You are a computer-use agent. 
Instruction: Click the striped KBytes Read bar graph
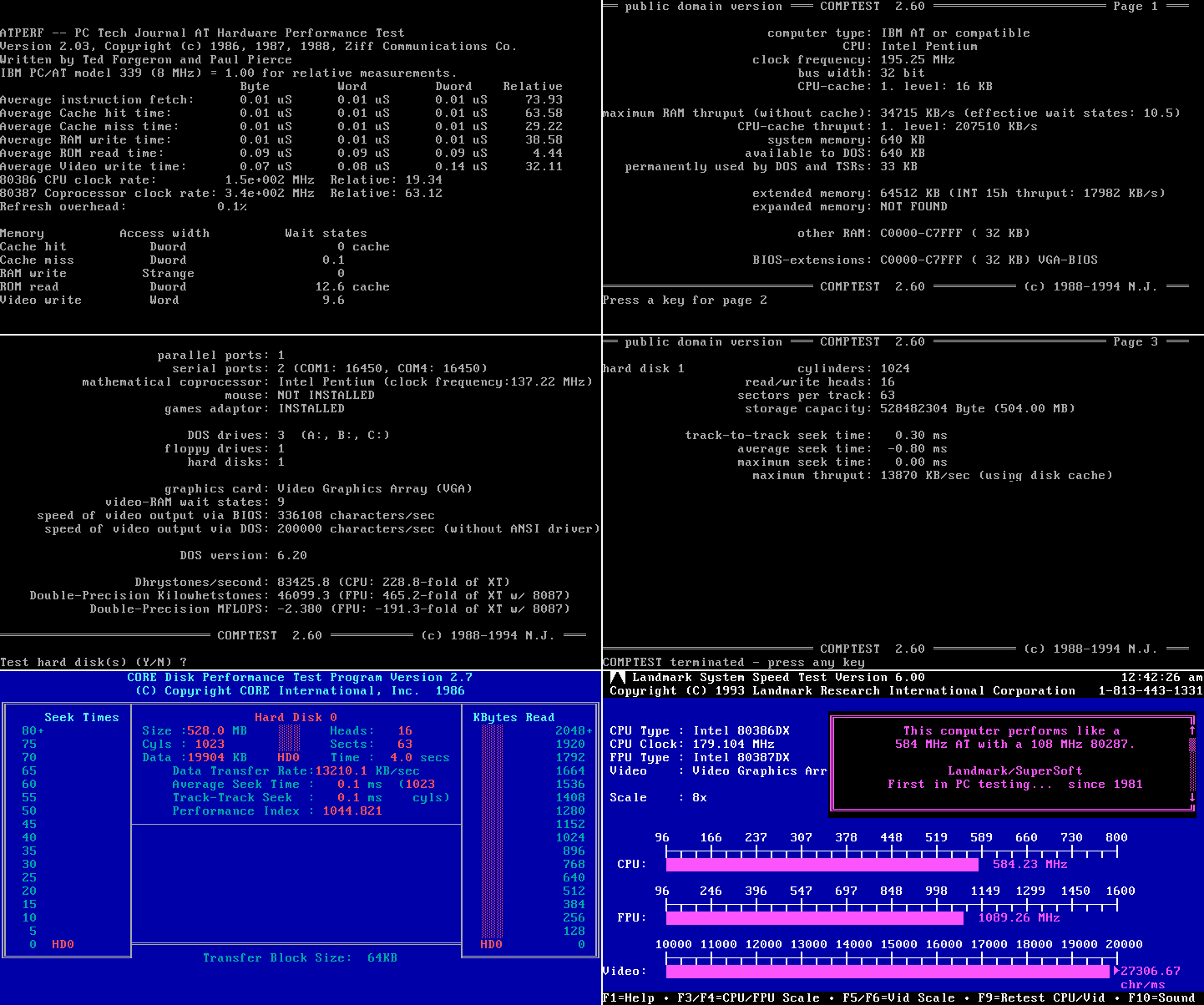(492, 831)
